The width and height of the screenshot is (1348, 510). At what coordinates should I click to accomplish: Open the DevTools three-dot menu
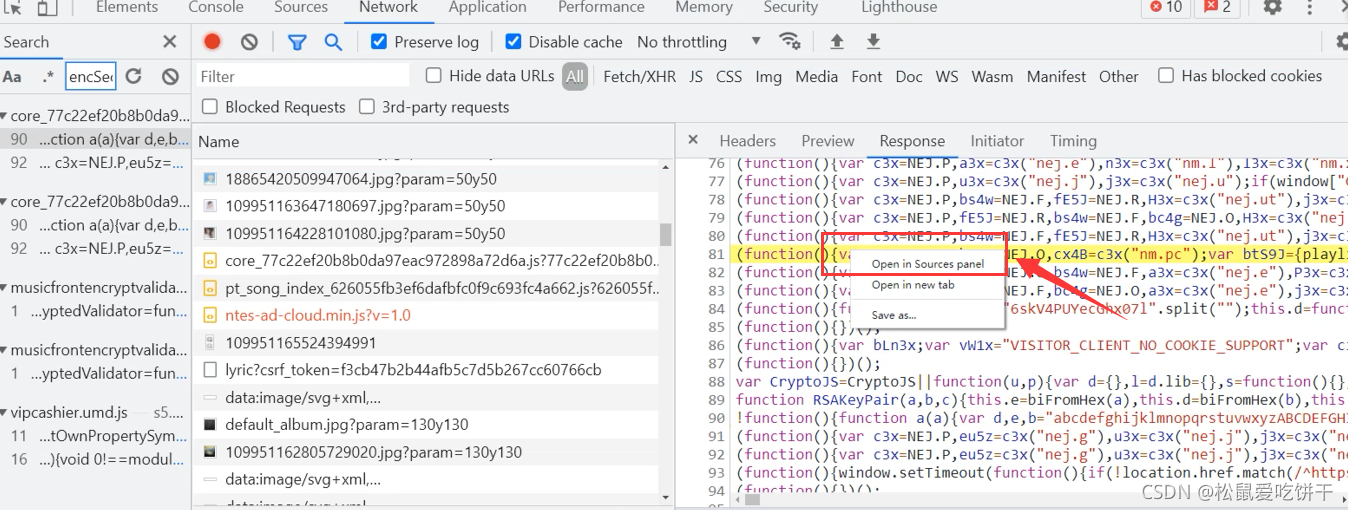1312,7
